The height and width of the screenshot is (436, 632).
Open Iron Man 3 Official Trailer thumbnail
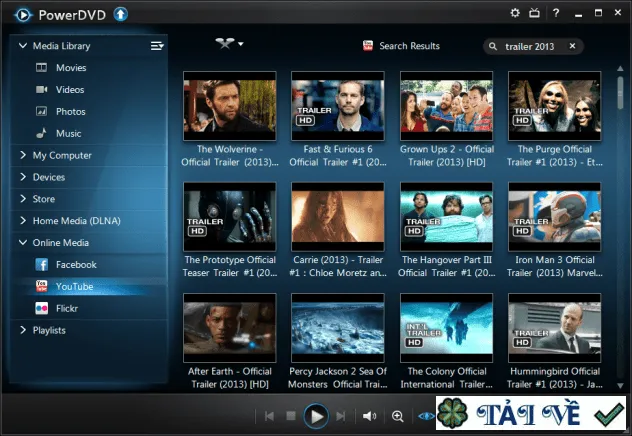[555, 217]
